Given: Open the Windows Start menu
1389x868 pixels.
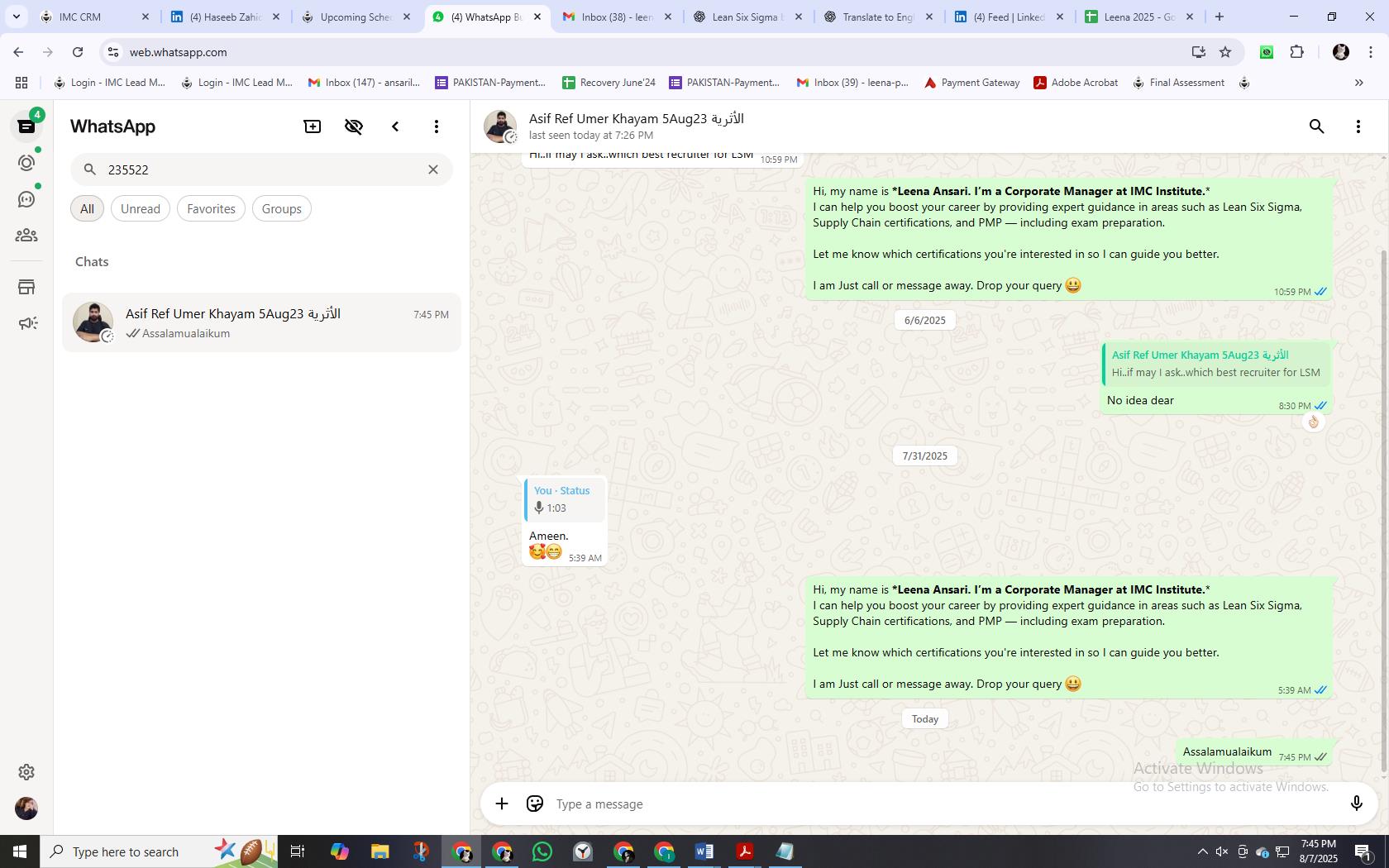Looking at the screenshot, I should (x=20, y=851).
